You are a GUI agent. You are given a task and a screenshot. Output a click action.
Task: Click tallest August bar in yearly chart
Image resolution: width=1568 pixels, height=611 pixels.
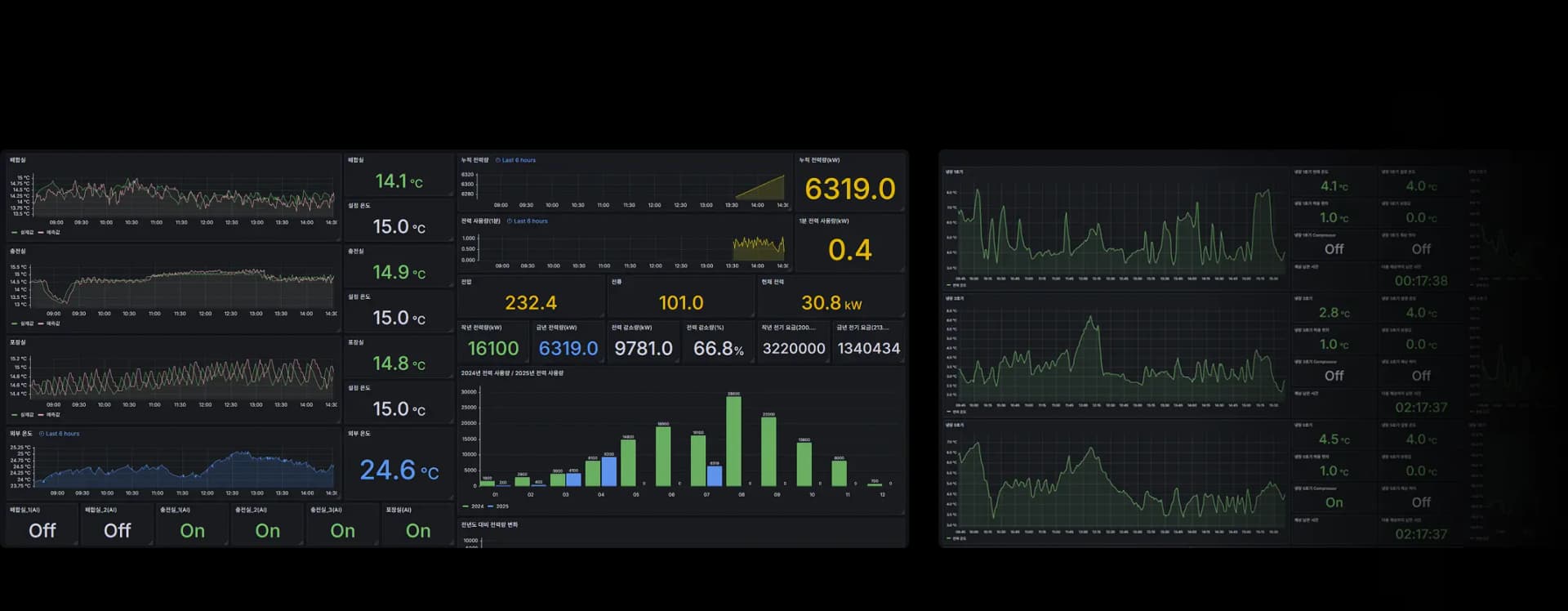733,441
